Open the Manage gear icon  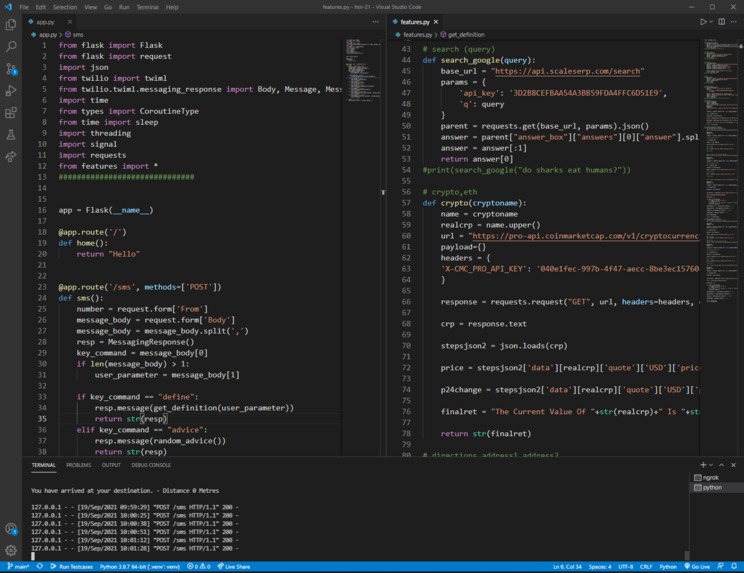(x=11, y=549)
